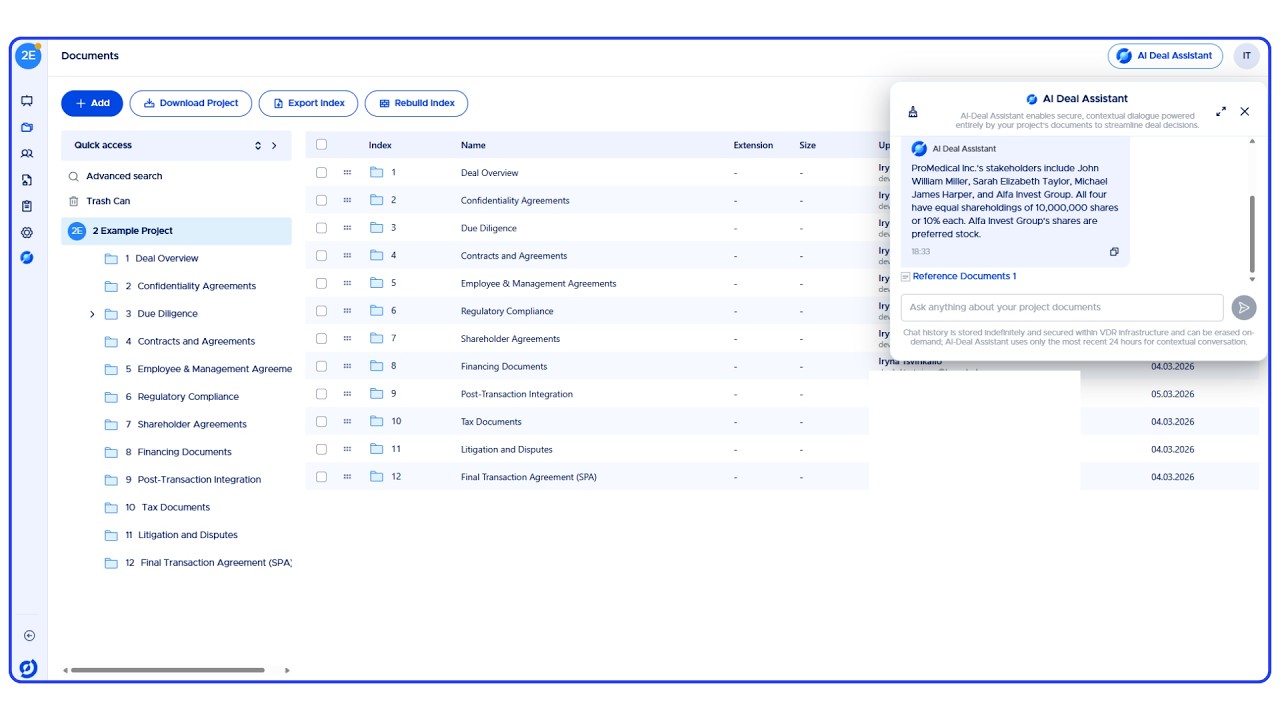Select 2 Example Project root node
Viewport: 1280px width, 720px height.
coord(176,231)
